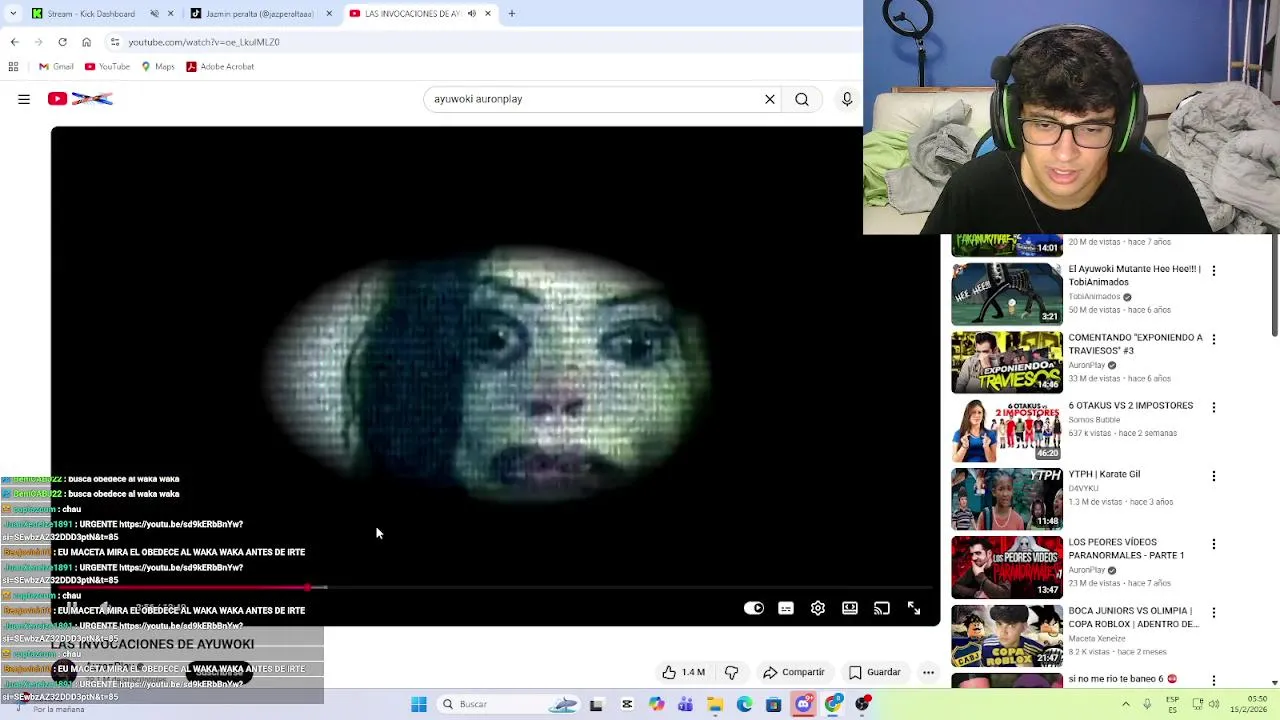Screen dimensions: 1280x720
Task: Open LOS PEORES VIDEOS PARANORMALES thumbnail
Action: click(1007, 567)
